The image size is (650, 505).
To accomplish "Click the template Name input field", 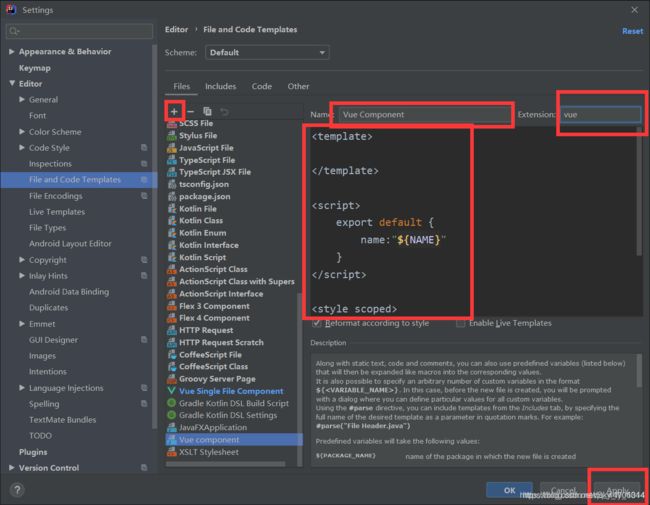I will pyautogui.click(x=425, y=114).
